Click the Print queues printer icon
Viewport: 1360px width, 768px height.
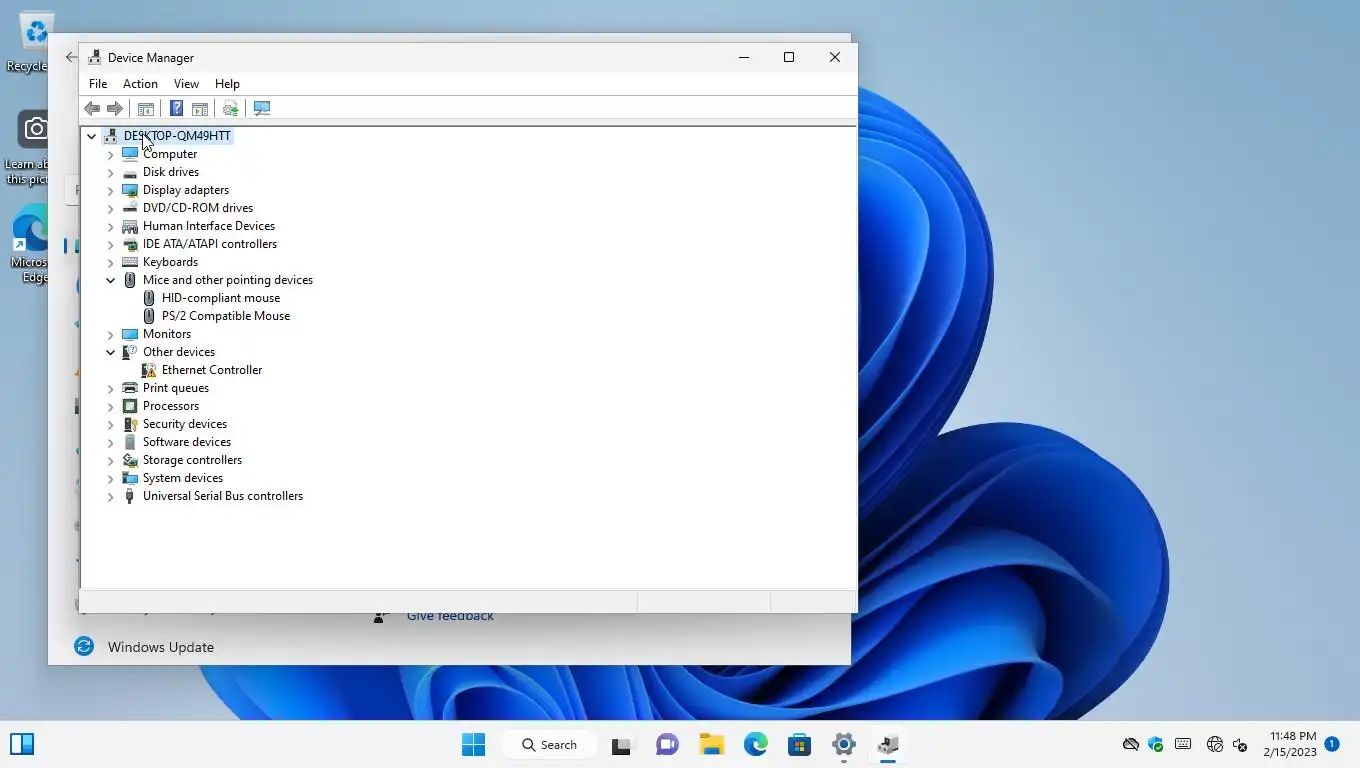130,388
